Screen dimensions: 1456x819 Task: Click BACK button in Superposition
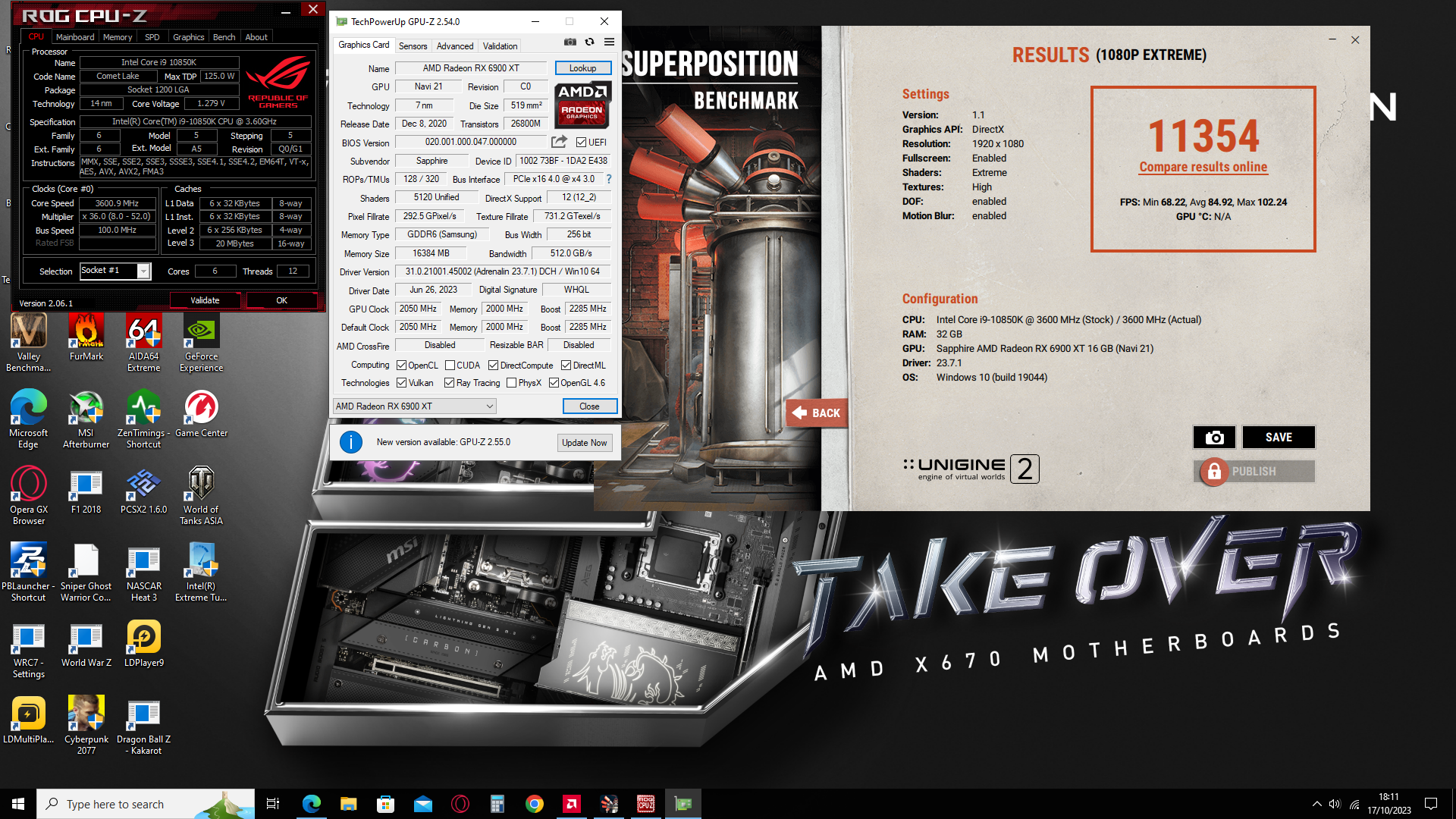(x=817, y=413)
